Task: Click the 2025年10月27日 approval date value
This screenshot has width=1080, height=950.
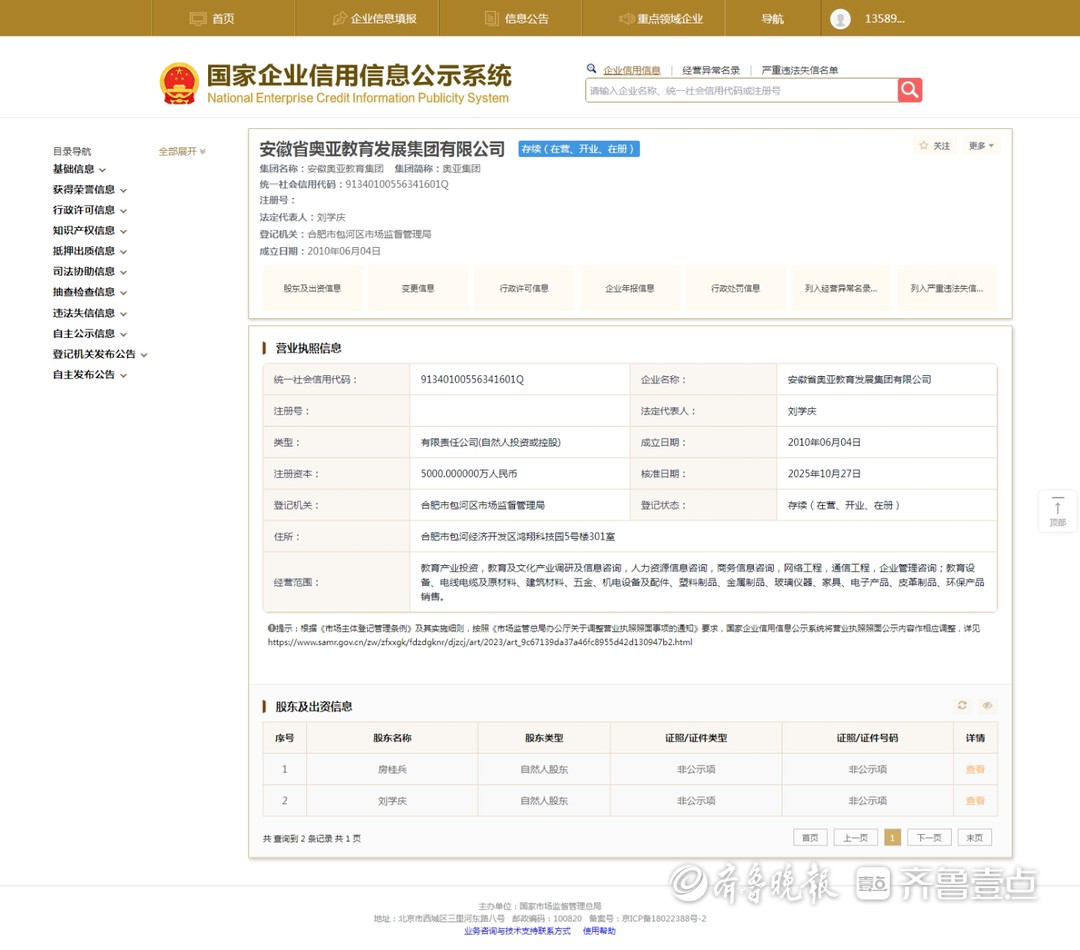Action: (824, 474)
